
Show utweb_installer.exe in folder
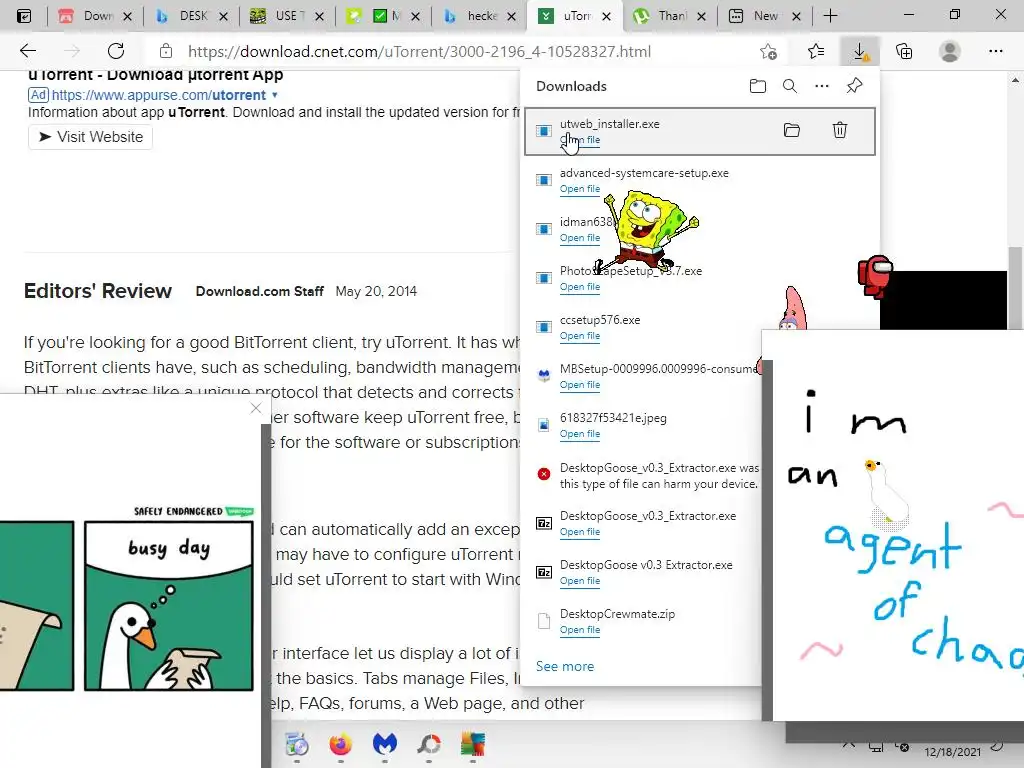(x=792, y=130)
